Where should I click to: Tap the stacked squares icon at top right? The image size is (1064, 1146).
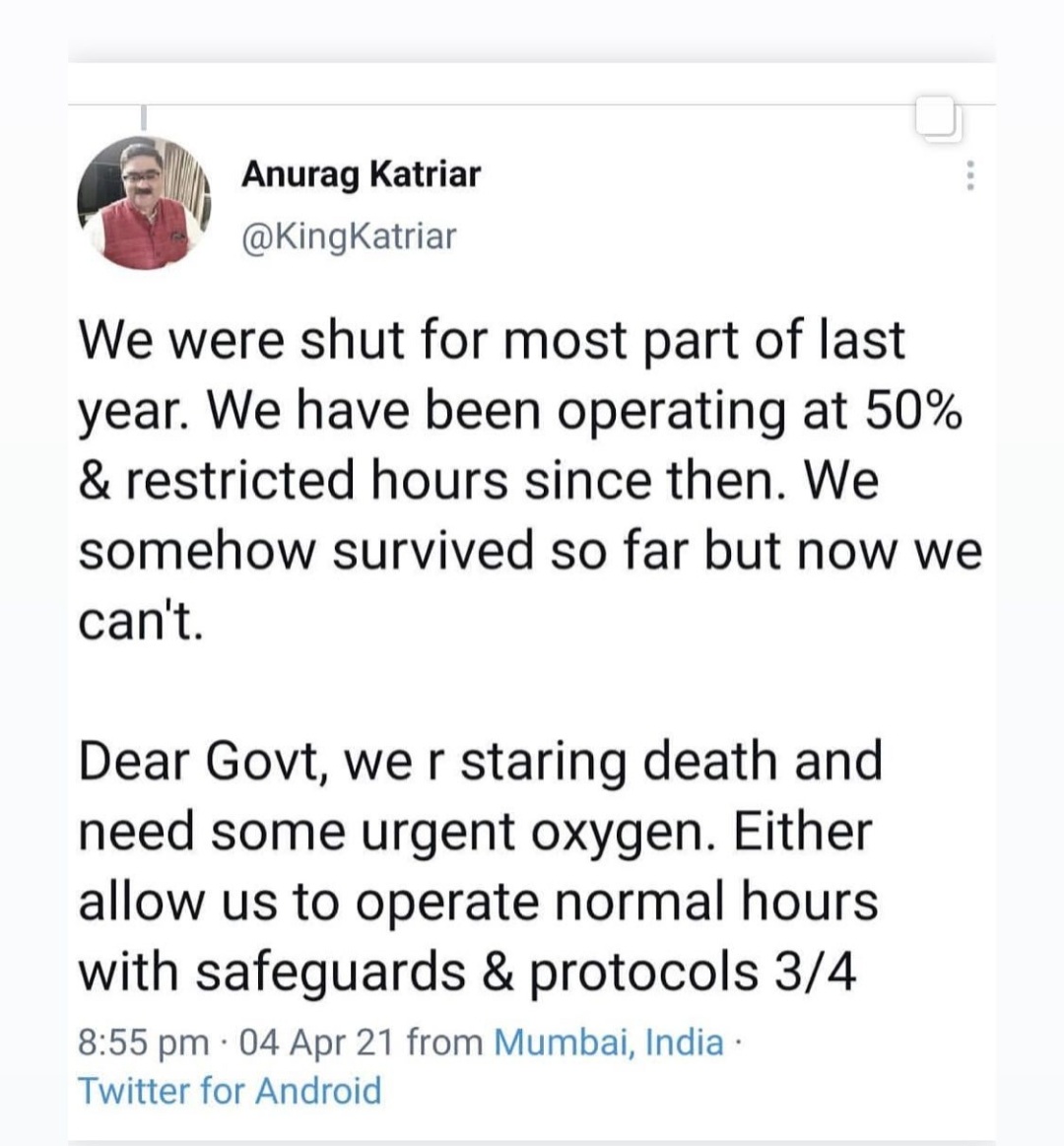tap(937, 120)
